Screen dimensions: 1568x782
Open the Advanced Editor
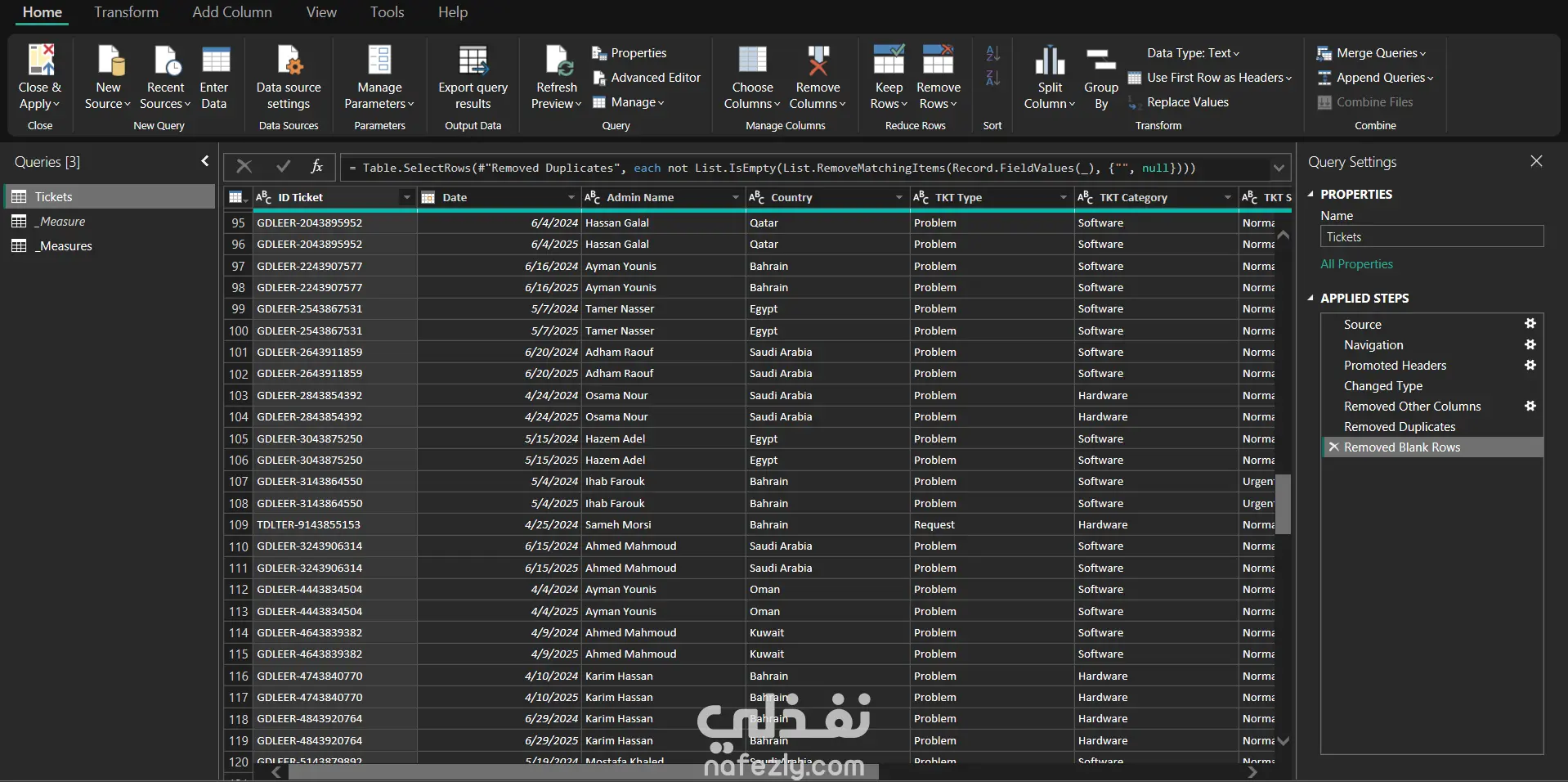pos(646,78)
